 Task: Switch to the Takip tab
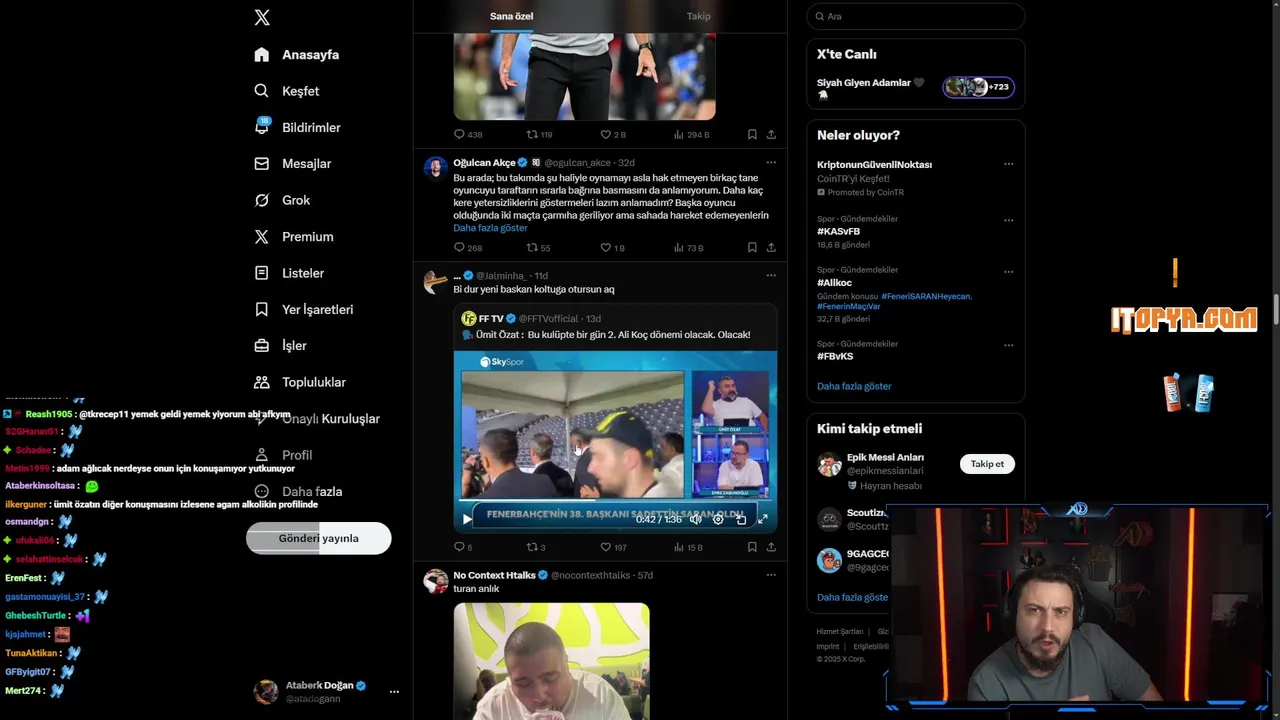tap(698, 16)
